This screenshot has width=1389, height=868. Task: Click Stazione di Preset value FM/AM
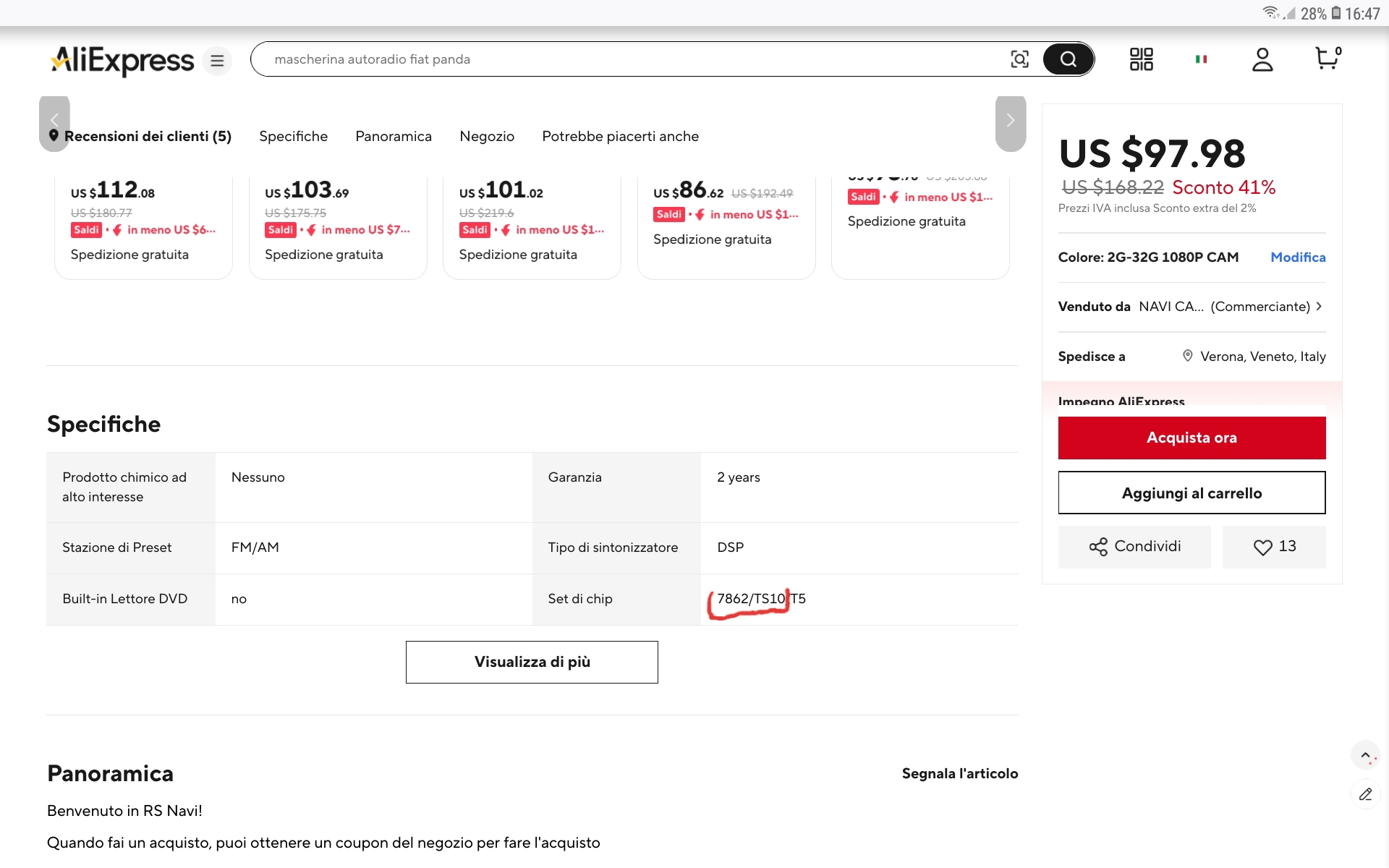tap(255, 548)
